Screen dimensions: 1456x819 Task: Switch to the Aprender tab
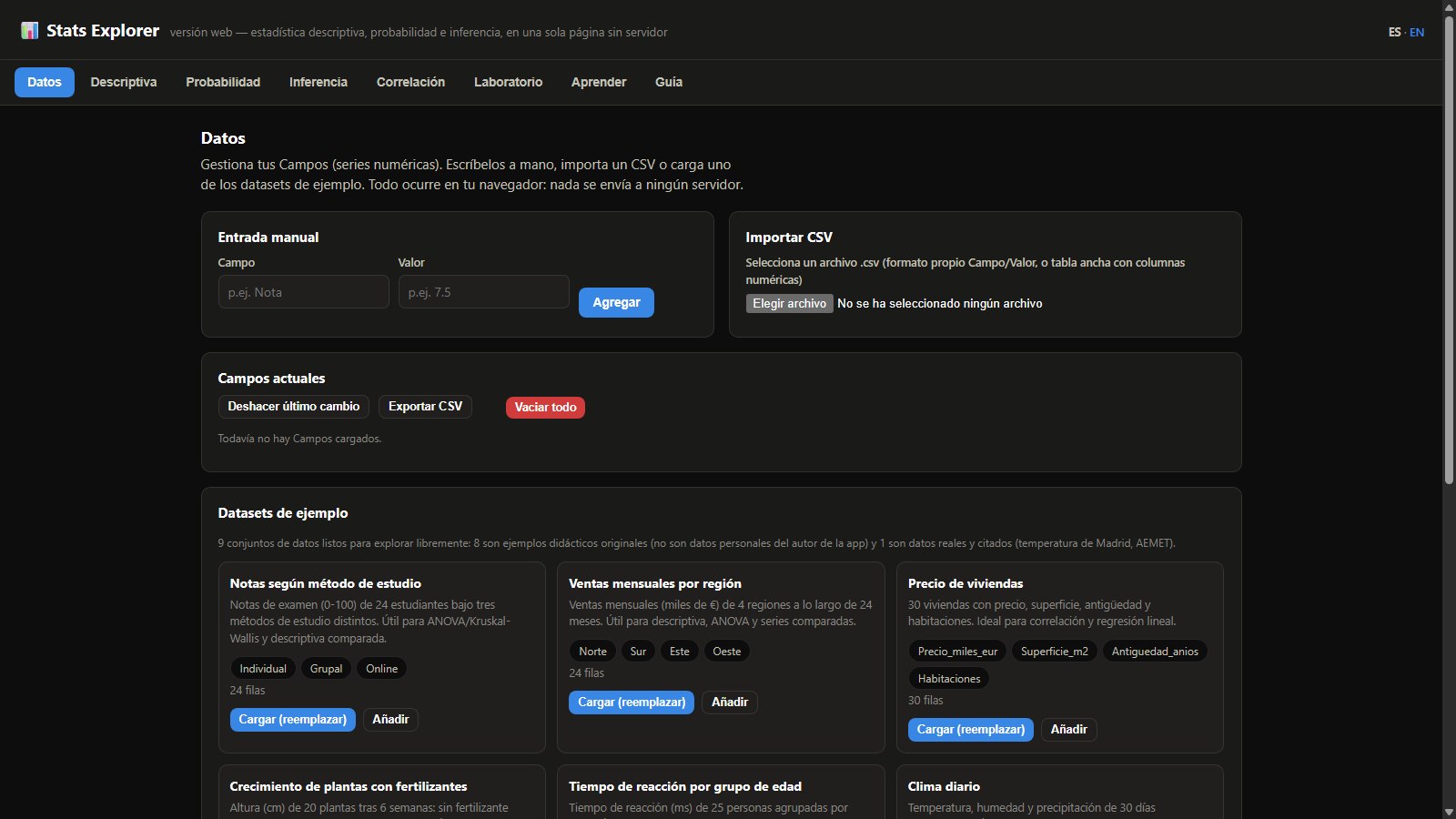[599, 82]
